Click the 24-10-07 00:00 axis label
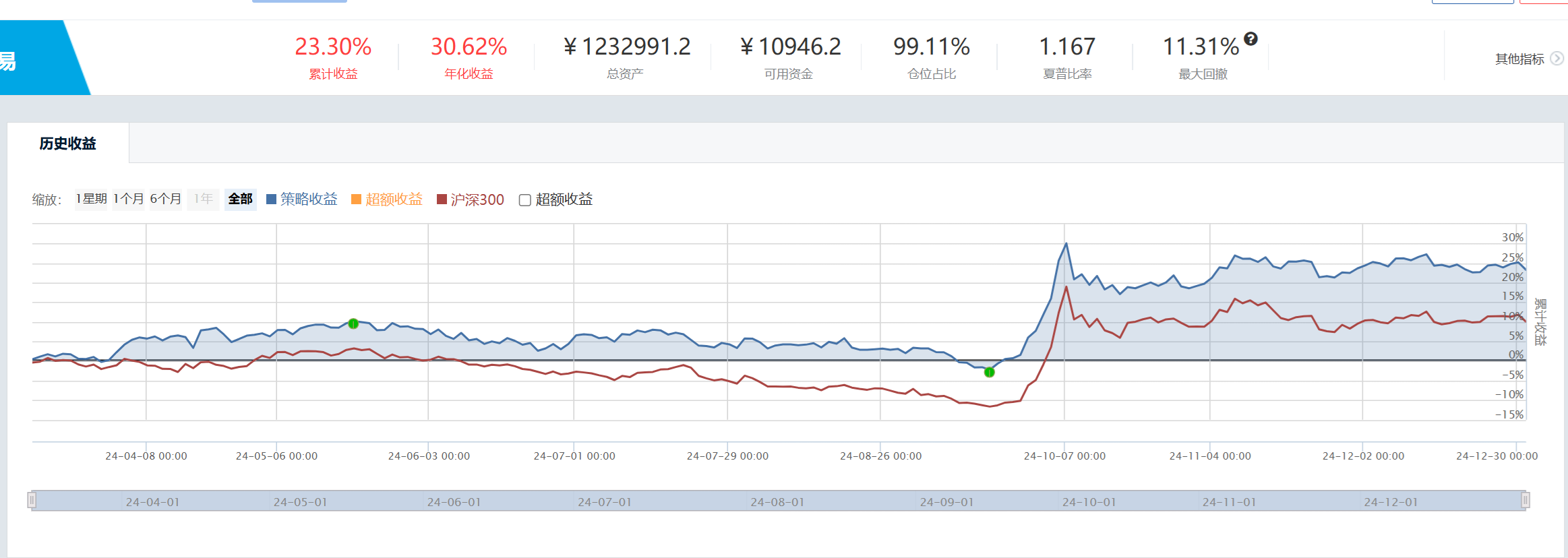The width and height of the screenshot is (1568, 558). coord(1064,456)
